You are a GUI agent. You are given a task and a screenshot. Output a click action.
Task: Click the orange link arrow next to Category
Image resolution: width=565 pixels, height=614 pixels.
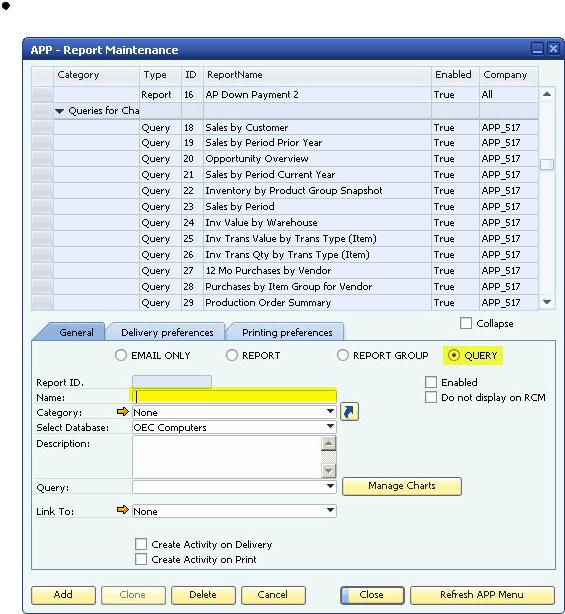coord(123,412)
